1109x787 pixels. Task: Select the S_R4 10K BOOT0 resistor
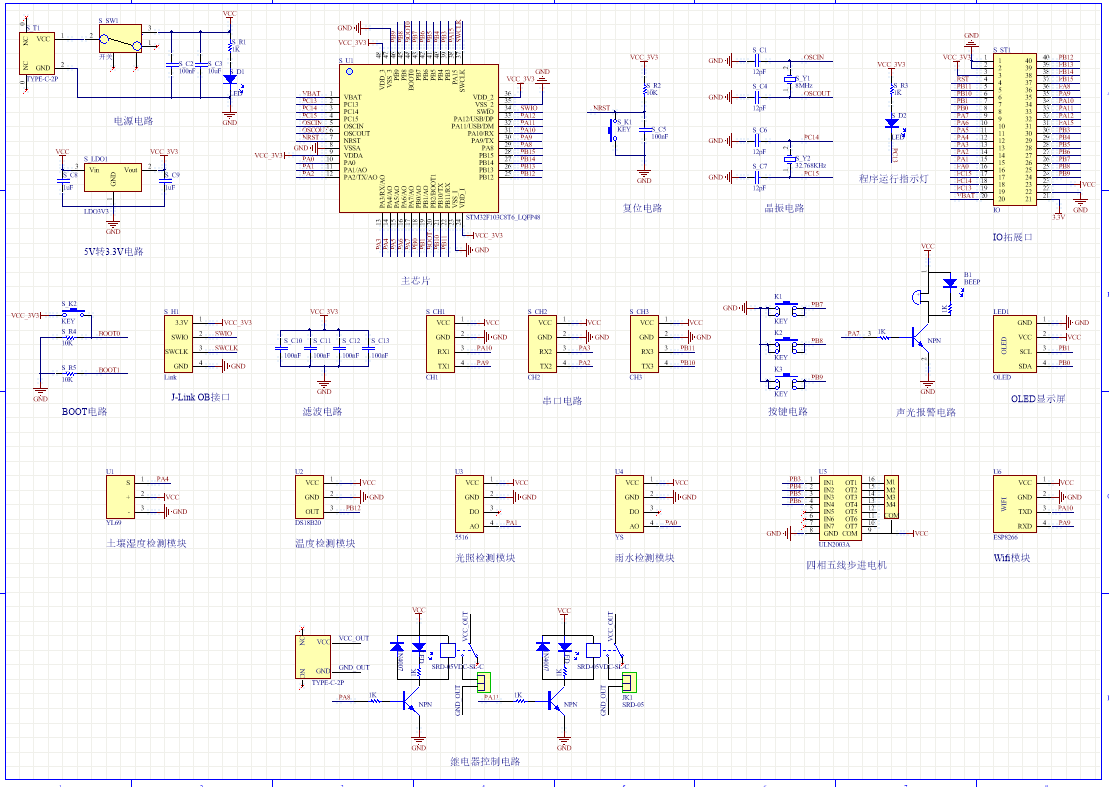68,337
